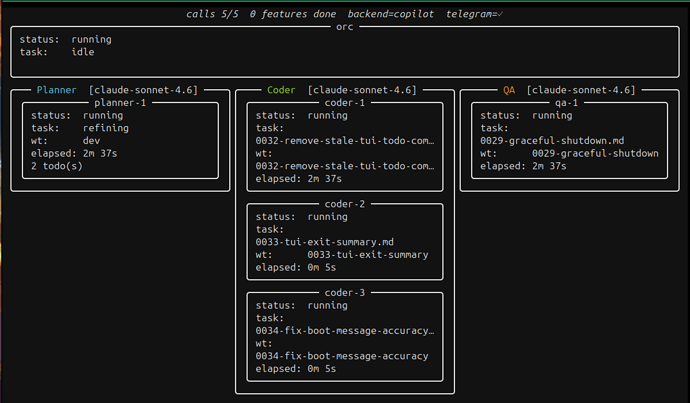Click the "wt:" label in coder-3
690x403 pixels.
[264, 344]
